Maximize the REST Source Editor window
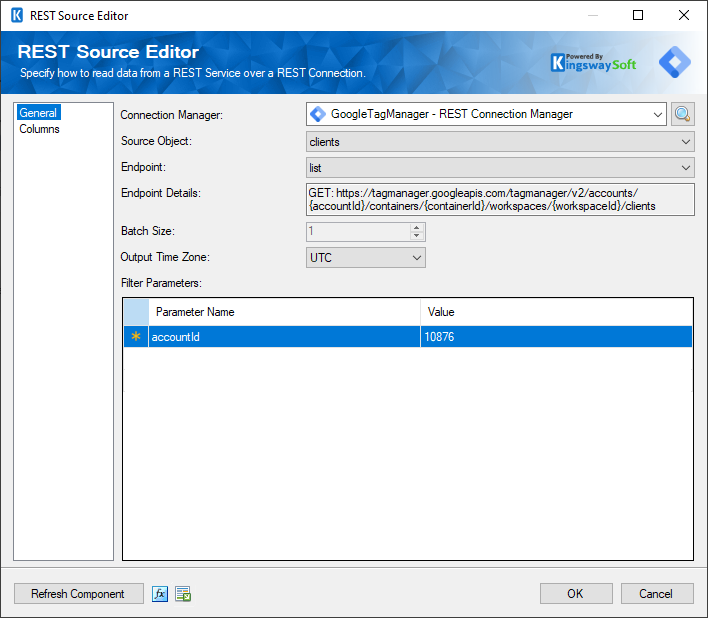Screen dimensions: 708x618 tap(638, 15)
